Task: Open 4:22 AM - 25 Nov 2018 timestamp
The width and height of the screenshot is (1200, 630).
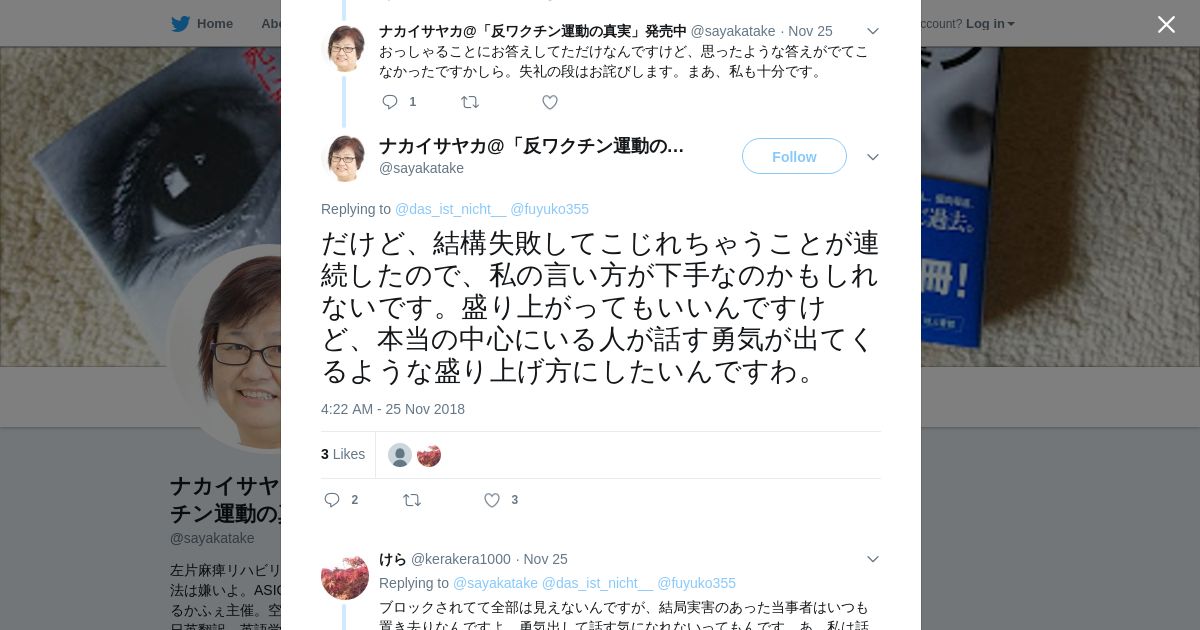Action: (393, 409)
